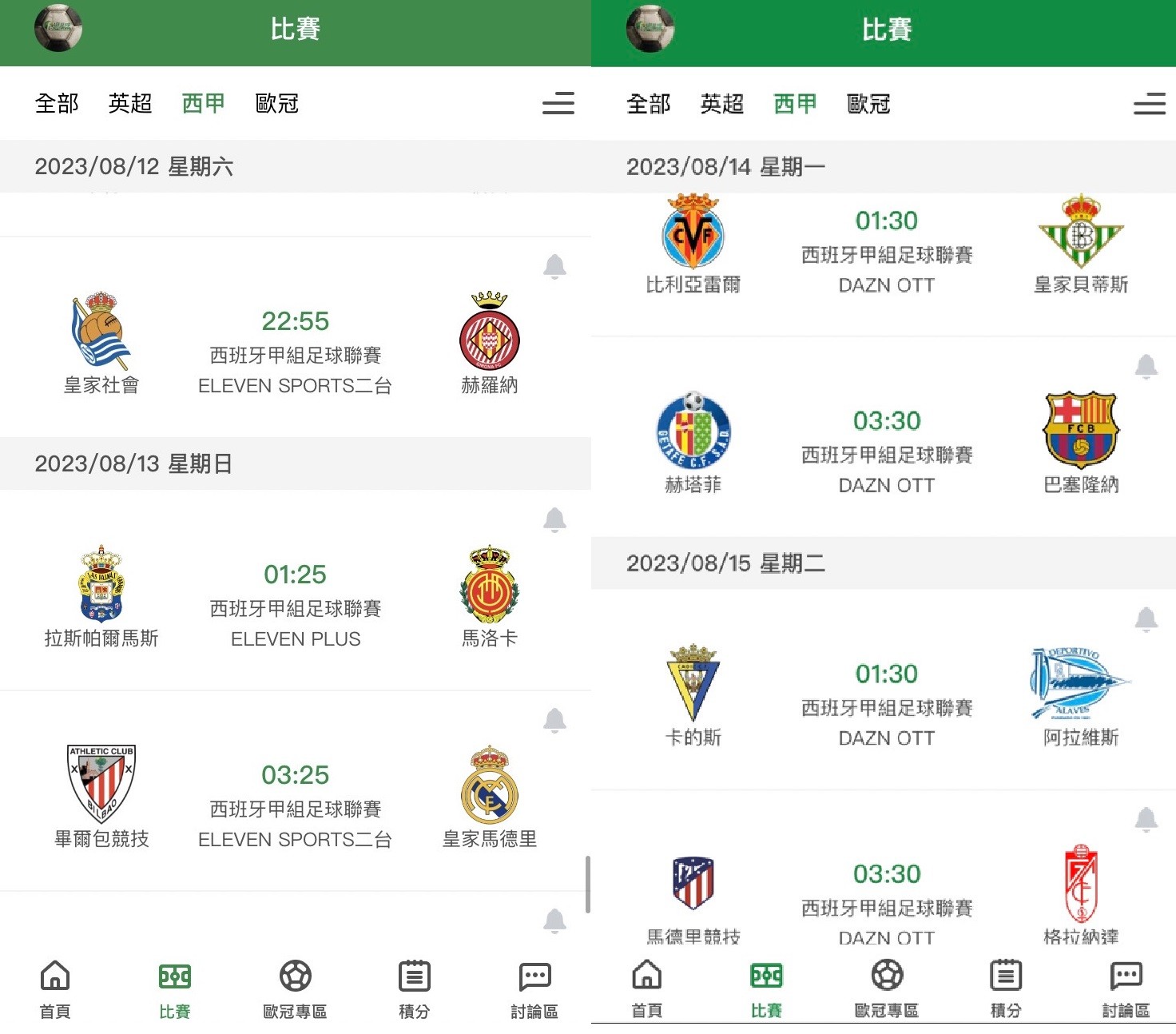Screen dimensions: 1176x1034
Task: Toggle reminder bell for 皇家社會 vs 赫羅納
Action: pyautogui.click(x=554, y=267)
